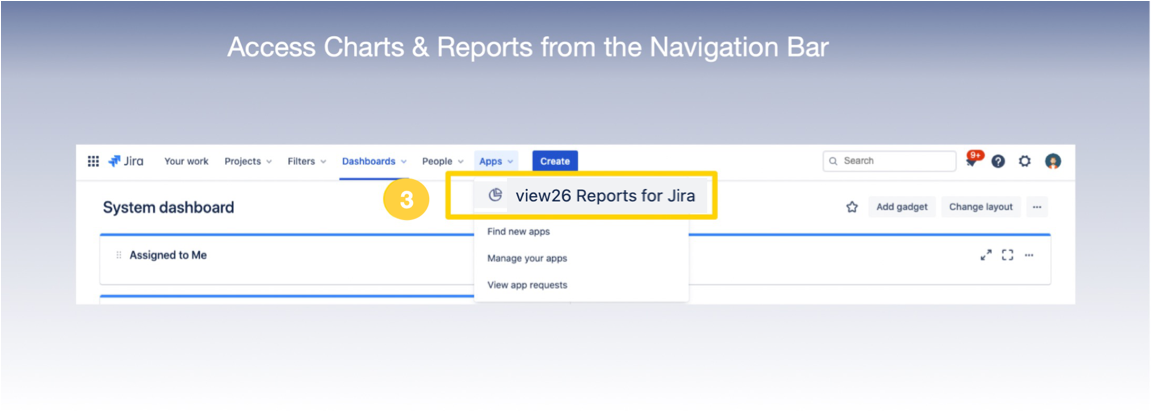Open dashboard more actions ellipsis button

[x=1037, y=207]
